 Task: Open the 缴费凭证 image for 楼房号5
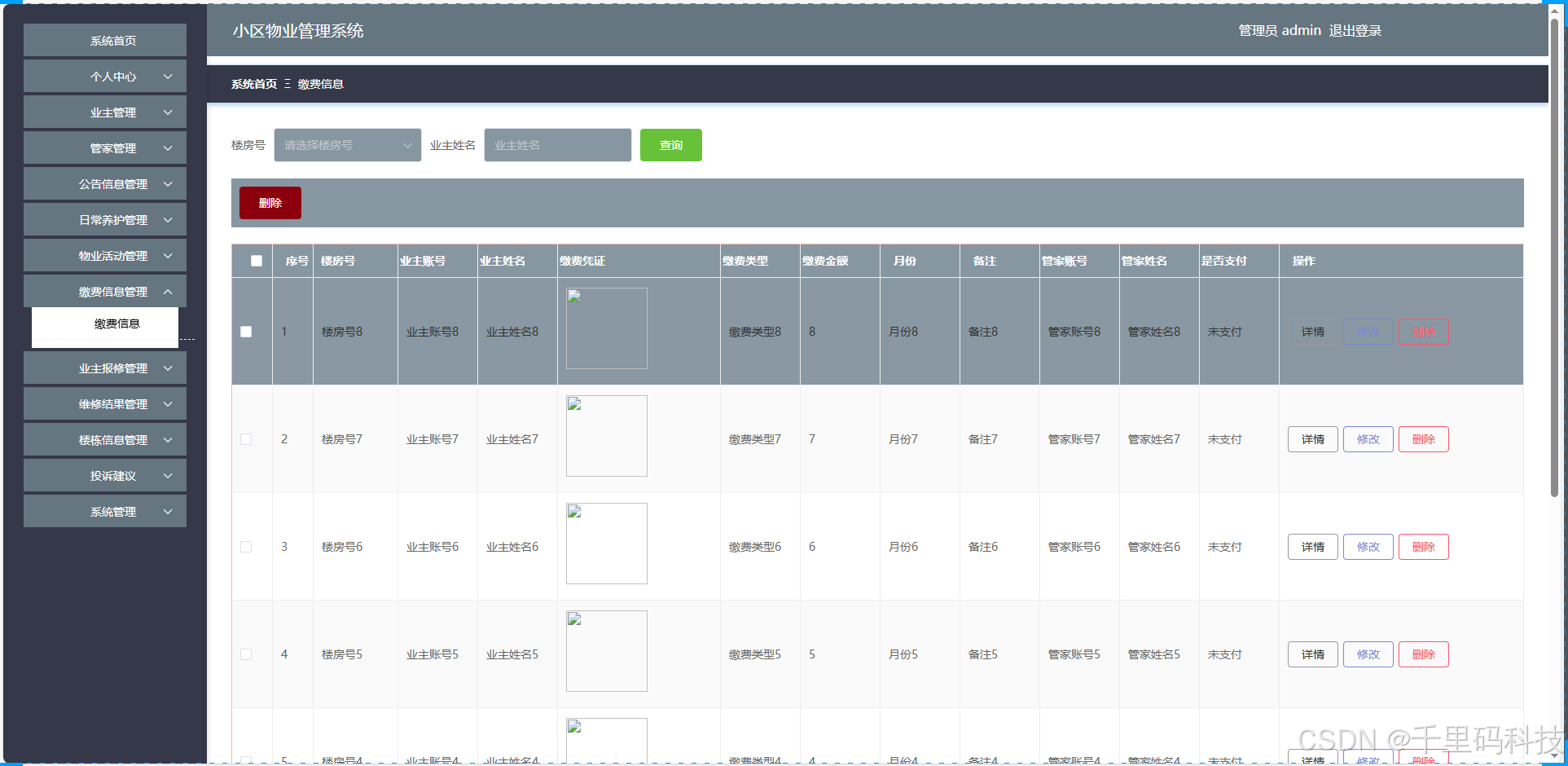point(607,651)
